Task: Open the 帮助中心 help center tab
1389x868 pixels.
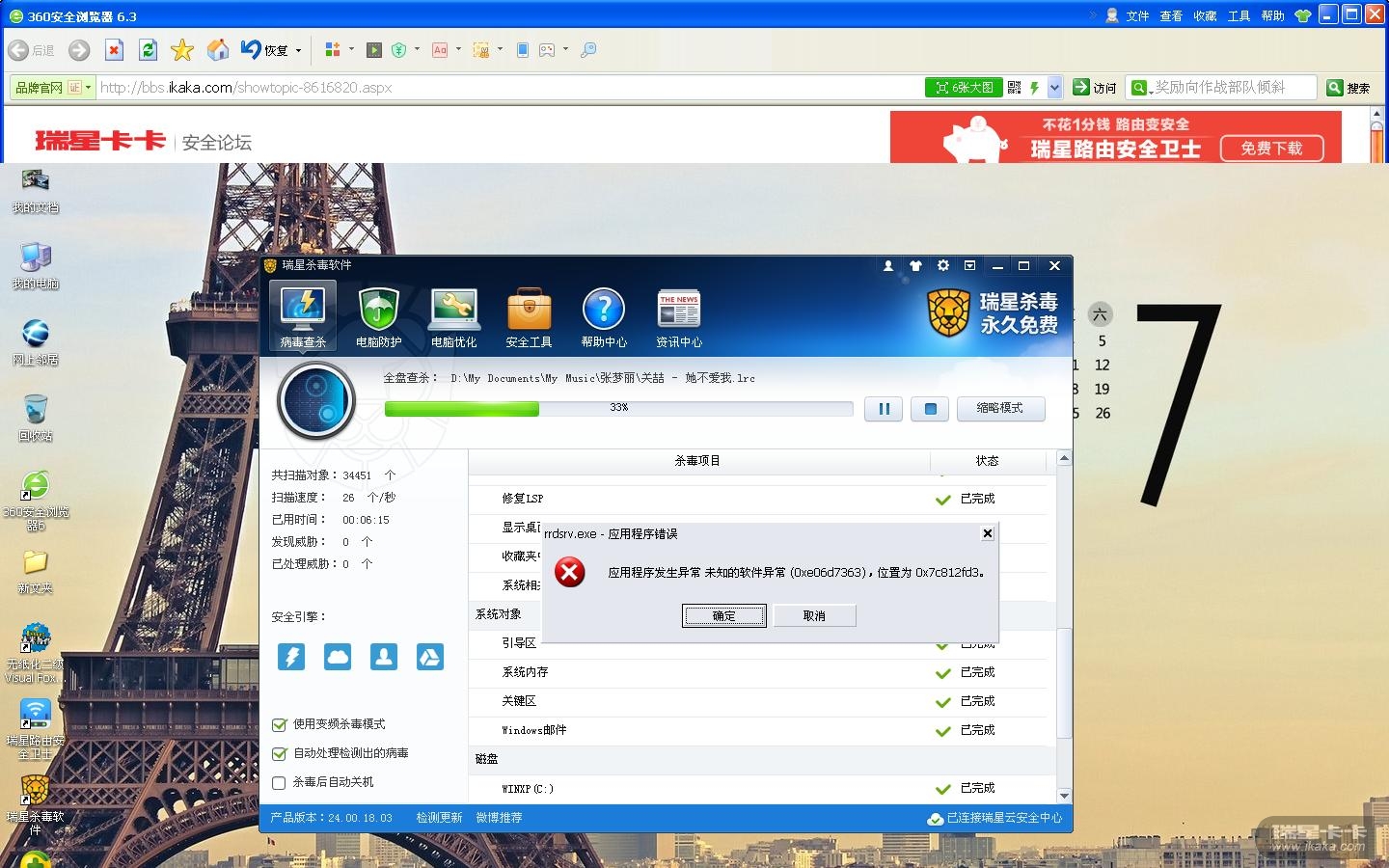Action: tap(604, 316)
